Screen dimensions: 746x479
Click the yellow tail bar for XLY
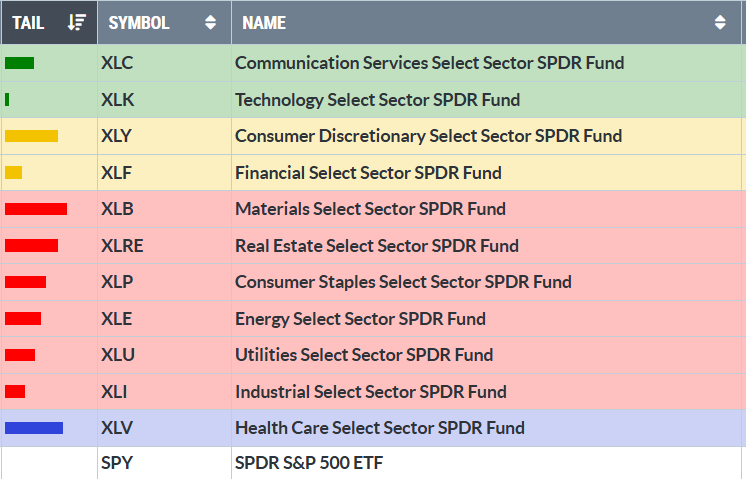(x=31, y=136)
